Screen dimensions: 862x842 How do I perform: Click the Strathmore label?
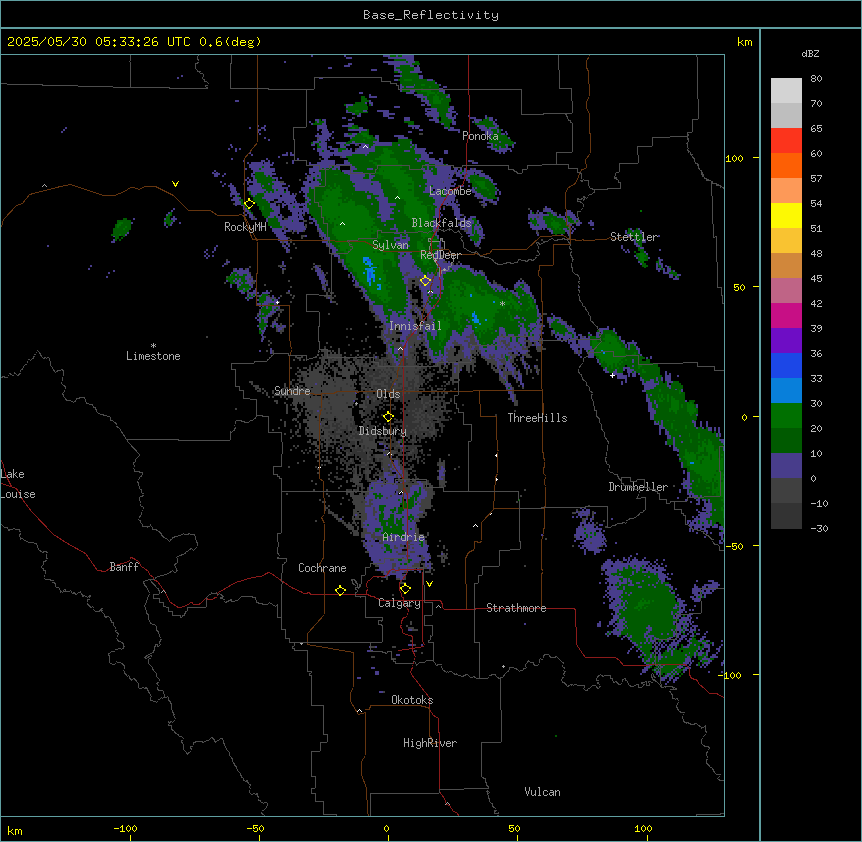pyautogui.click(x=516, y=608)
